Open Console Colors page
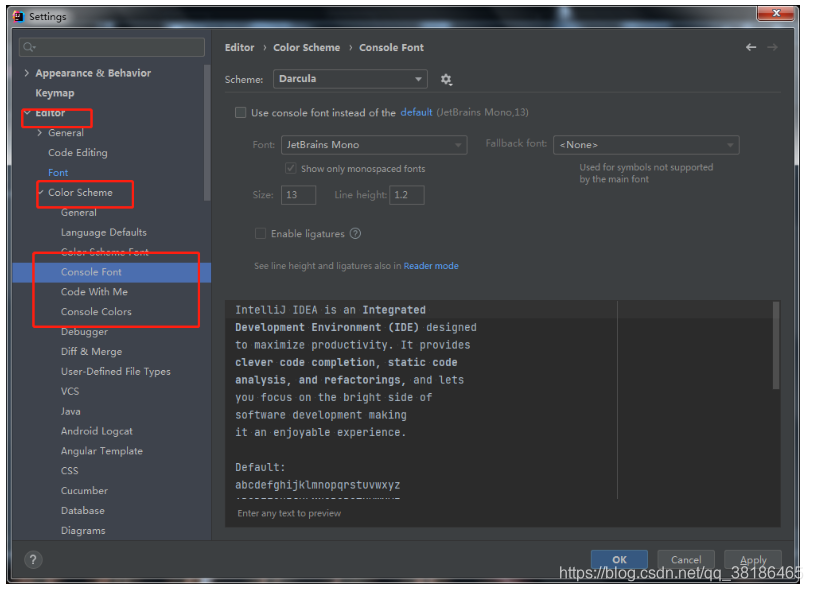The width and height of the screenshot is (813, 592). [96, 312]
